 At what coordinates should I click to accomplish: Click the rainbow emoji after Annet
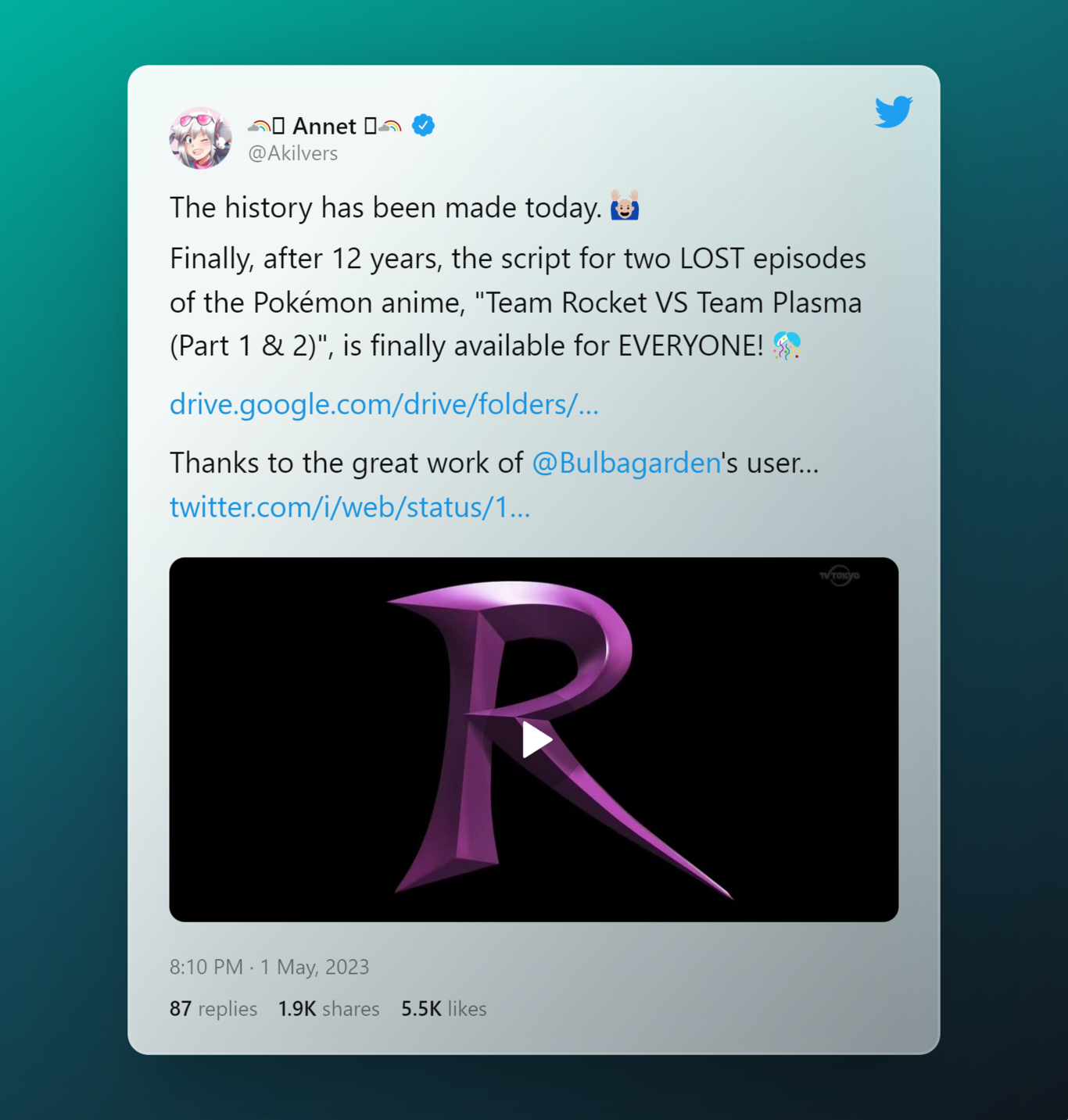click(390, 126)
